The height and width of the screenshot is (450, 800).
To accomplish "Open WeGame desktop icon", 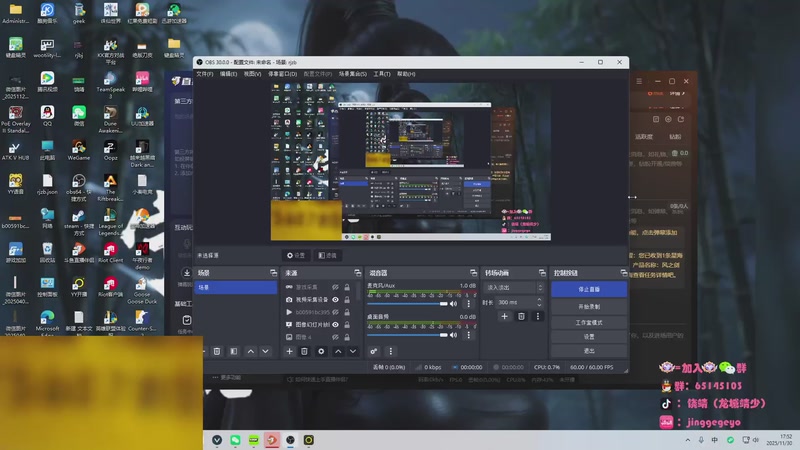I will 79,150.
